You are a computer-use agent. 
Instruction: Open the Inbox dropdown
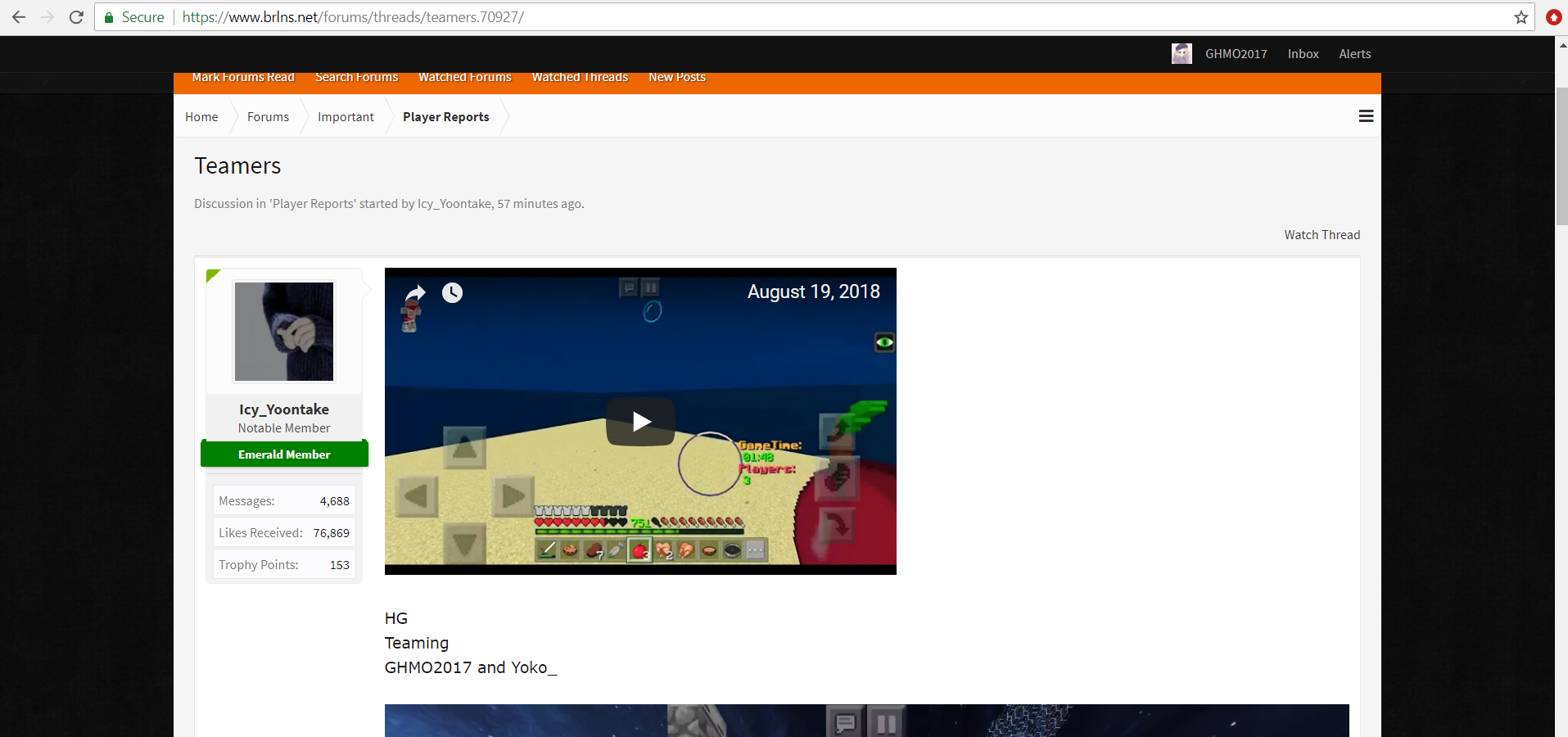pyautogui.click(x=1303, y=54)
